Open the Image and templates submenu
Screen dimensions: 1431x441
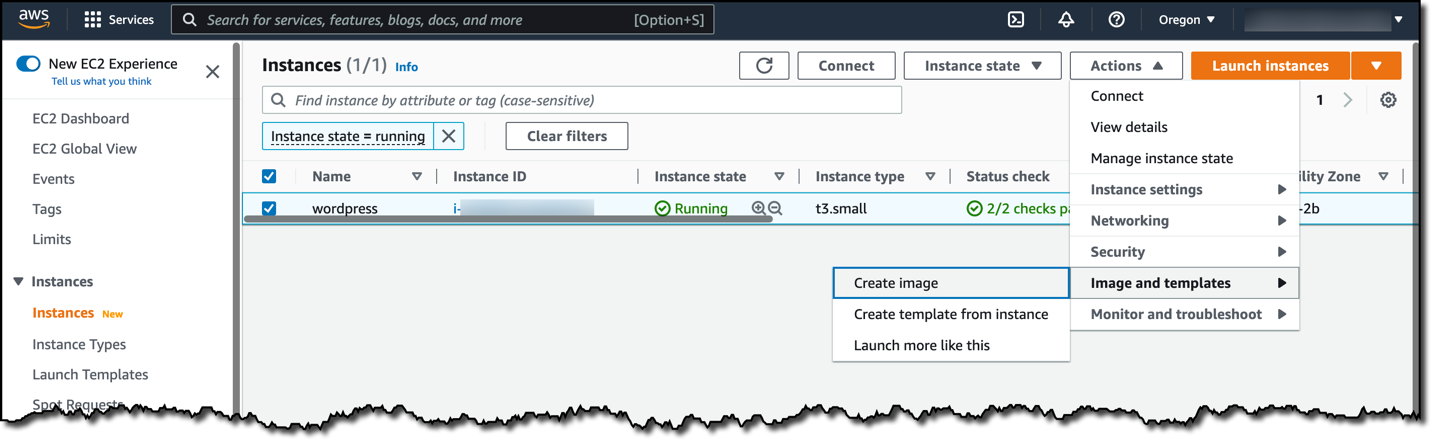[1184, 283]
